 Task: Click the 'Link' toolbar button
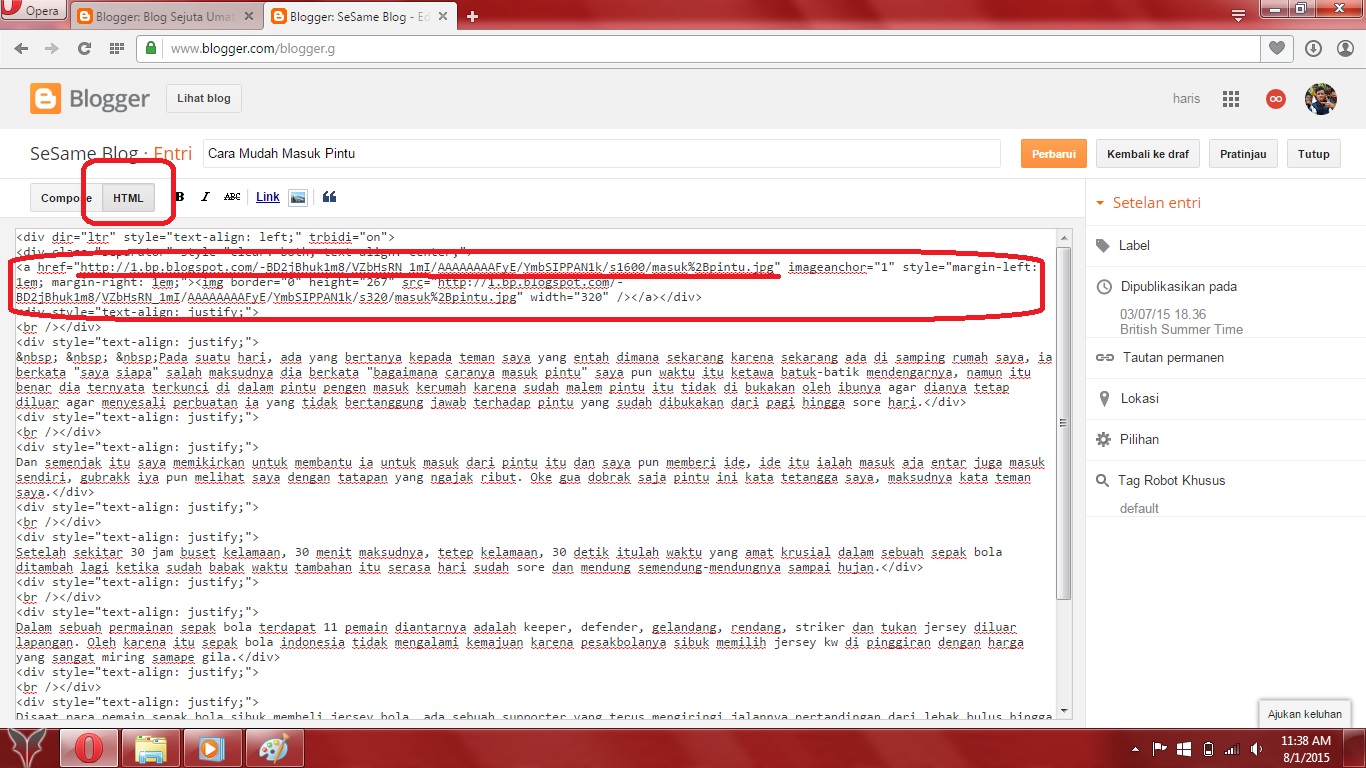click(x=268, y=197)
